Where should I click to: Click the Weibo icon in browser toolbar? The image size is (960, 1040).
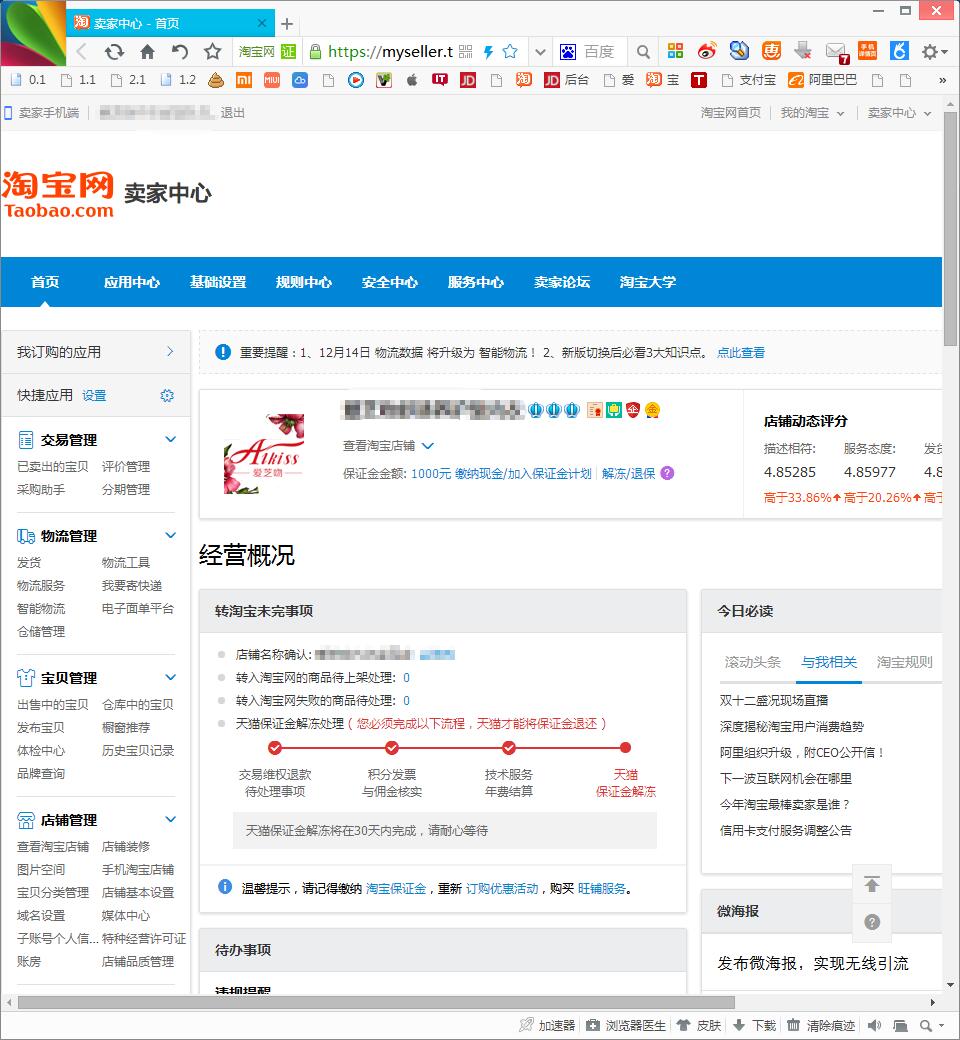click(x=707, y=50)
